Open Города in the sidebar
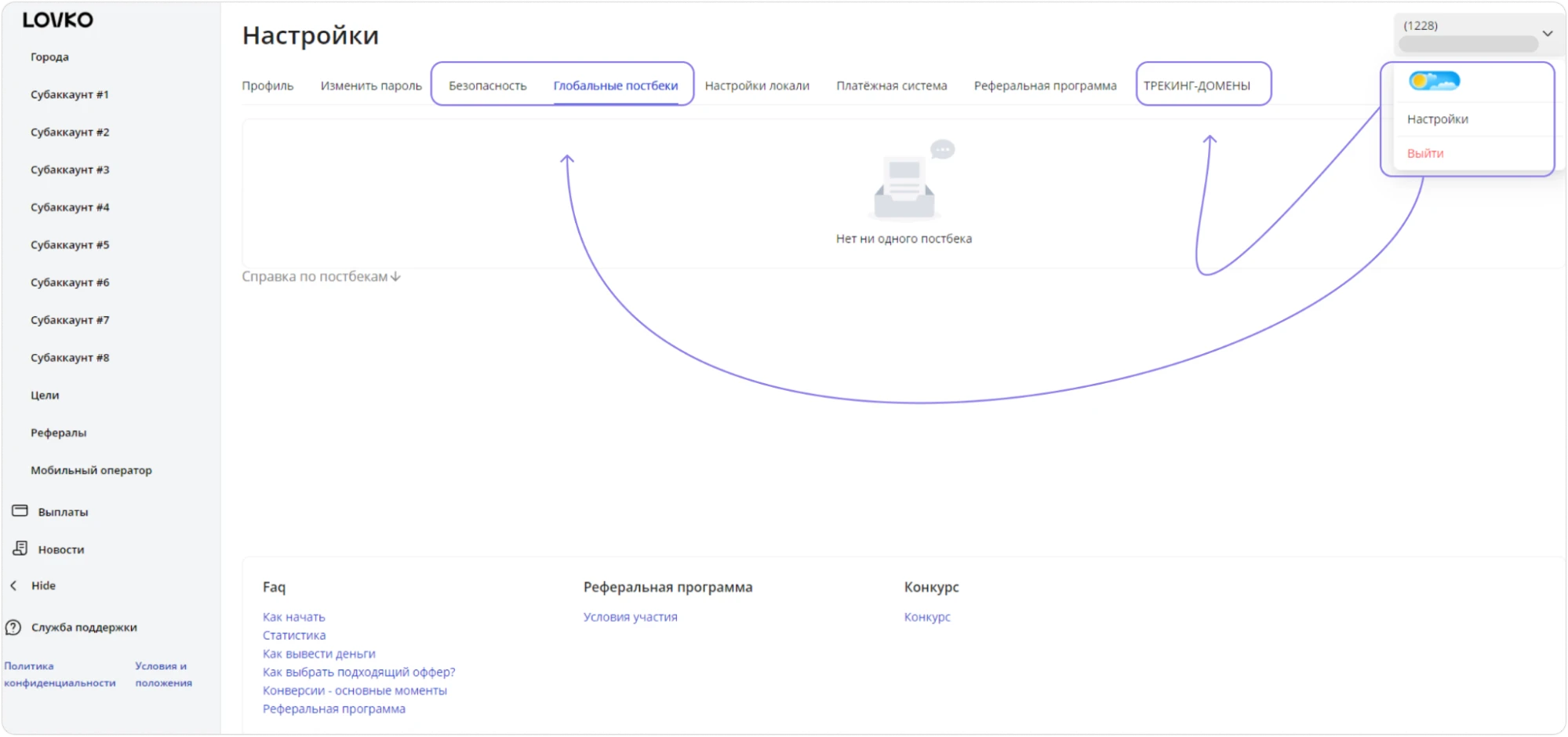This screenshot has width=1568, height=737. tap(49, 57)
